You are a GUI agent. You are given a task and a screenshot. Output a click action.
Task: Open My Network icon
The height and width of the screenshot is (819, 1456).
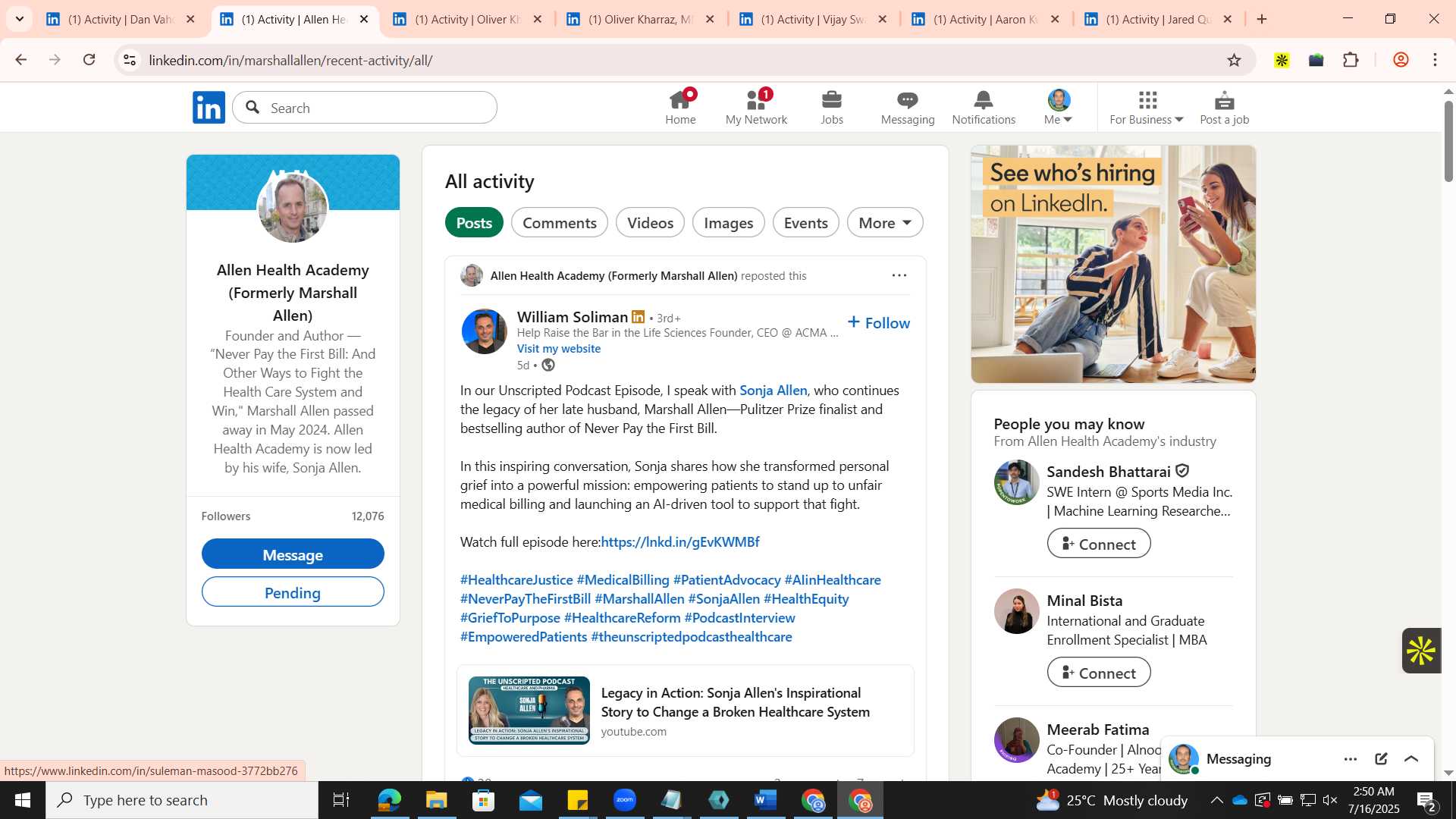tap(756, 107)
